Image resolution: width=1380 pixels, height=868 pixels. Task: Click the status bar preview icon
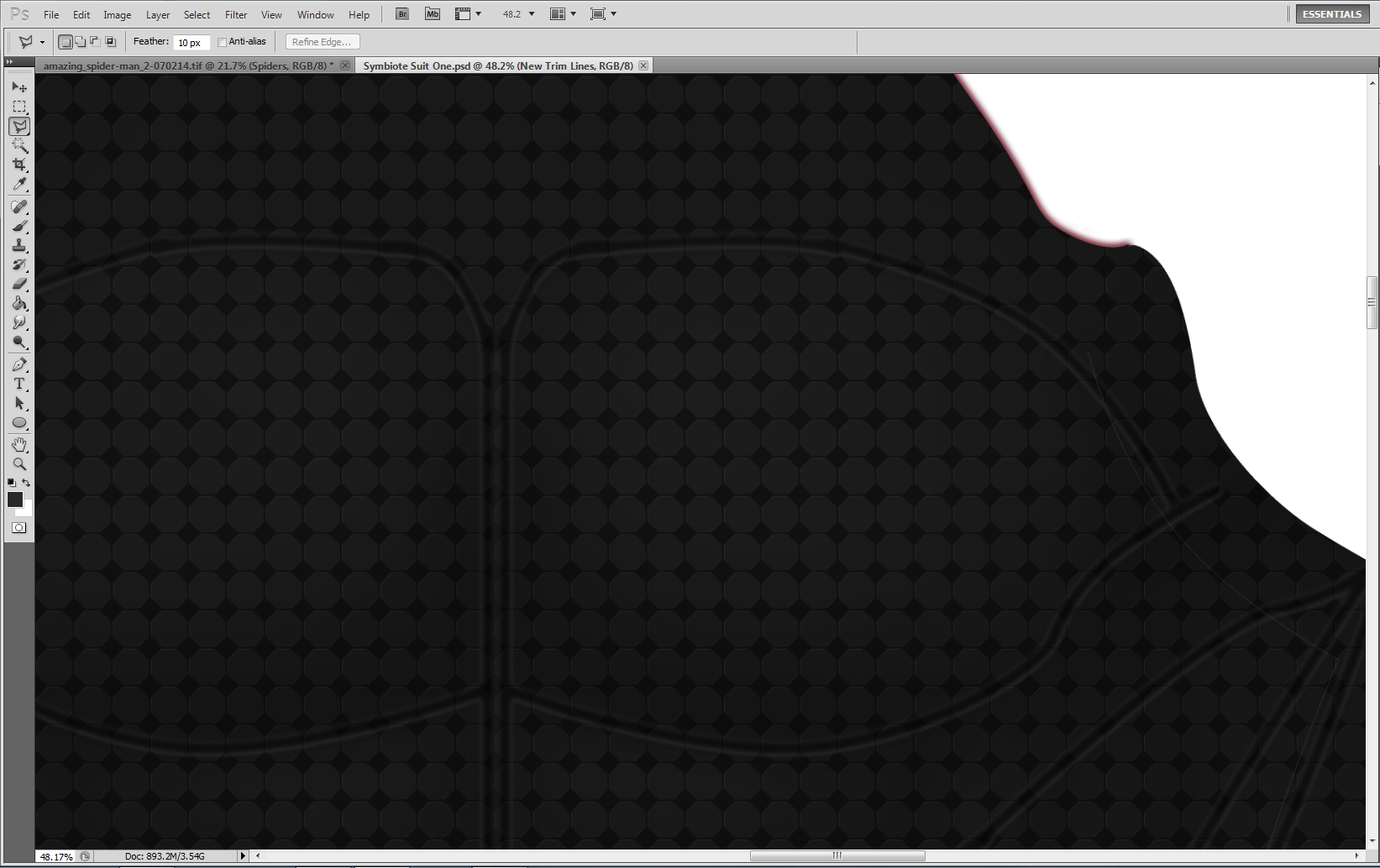85,856
